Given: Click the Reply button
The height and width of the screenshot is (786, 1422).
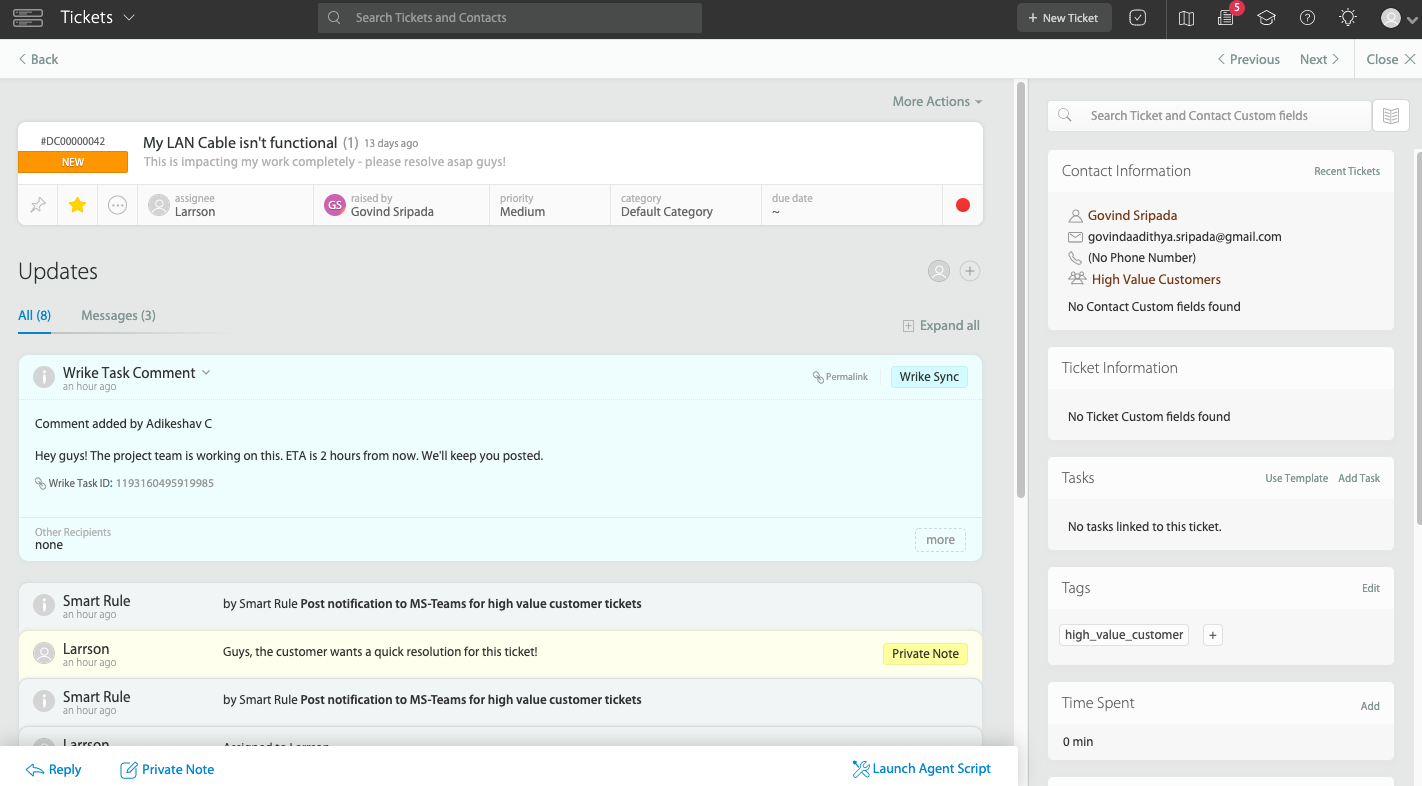Looking at the screenshot, I should click(54, 769).
